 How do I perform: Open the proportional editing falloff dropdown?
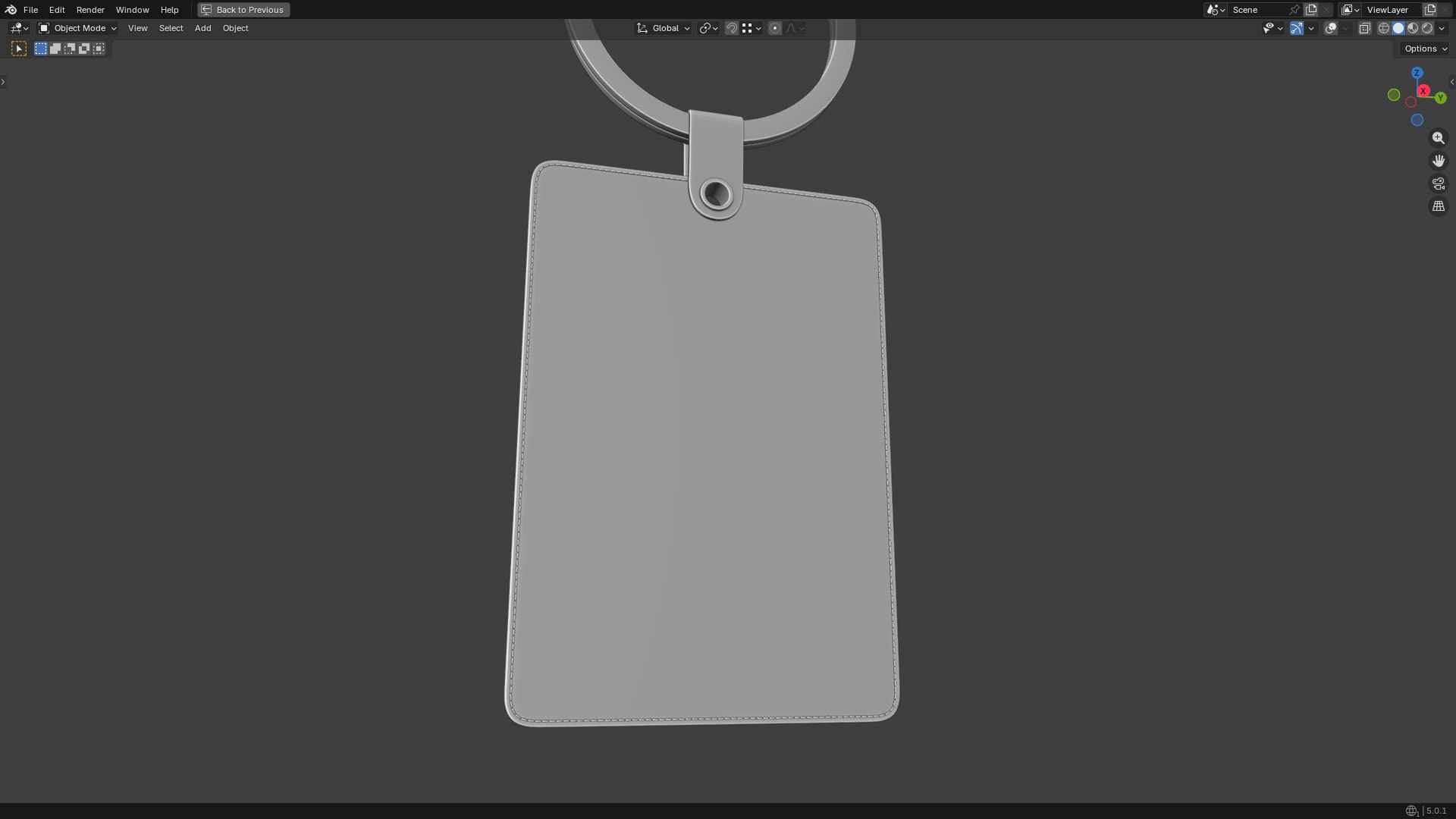795,28
